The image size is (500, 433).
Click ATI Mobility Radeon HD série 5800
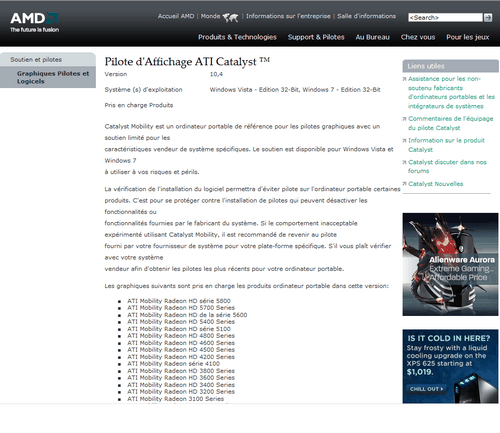point(179,301)
